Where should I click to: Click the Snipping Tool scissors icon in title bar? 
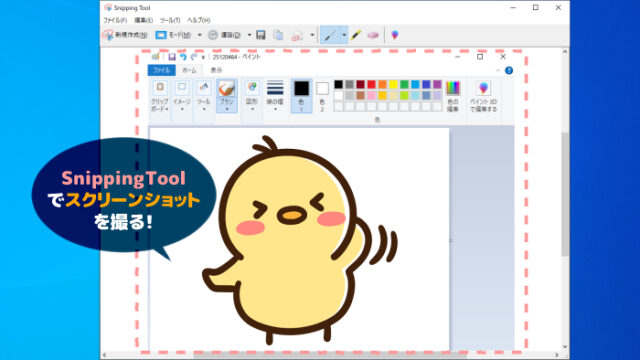pos(108,8)
